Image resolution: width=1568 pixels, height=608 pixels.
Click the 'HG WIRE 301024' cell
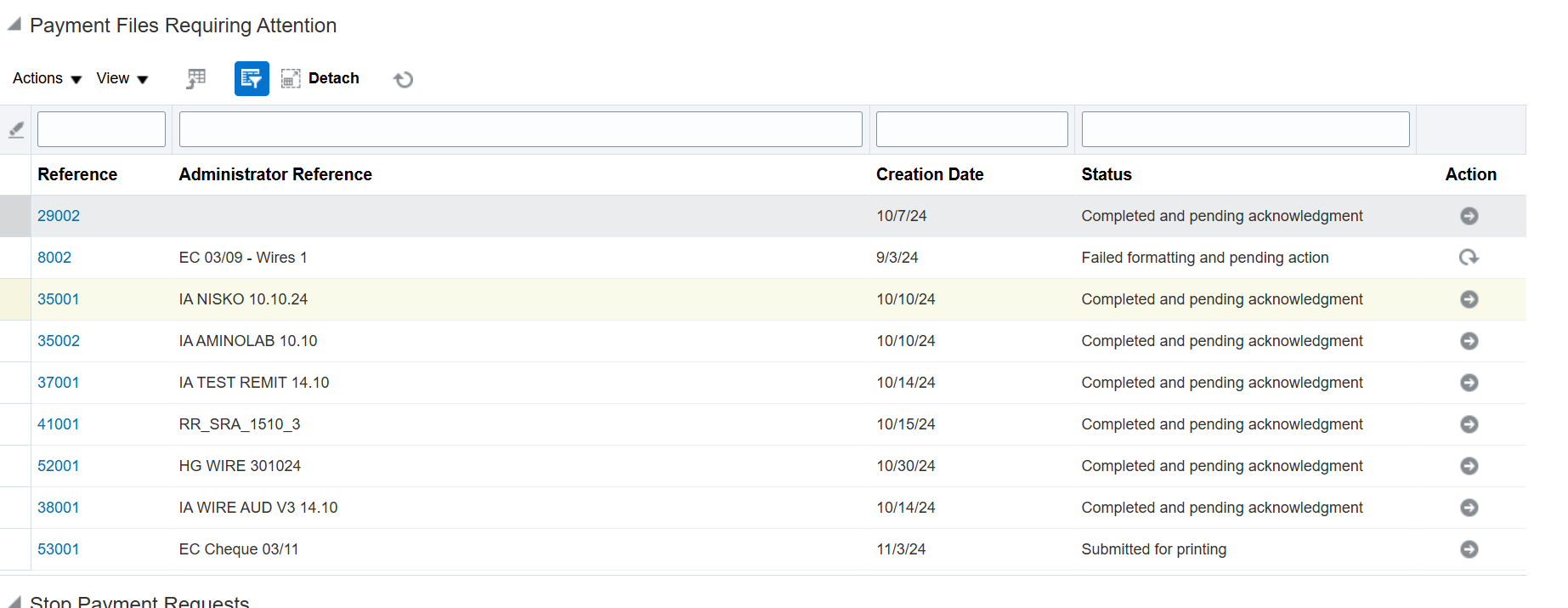point(240,466)
